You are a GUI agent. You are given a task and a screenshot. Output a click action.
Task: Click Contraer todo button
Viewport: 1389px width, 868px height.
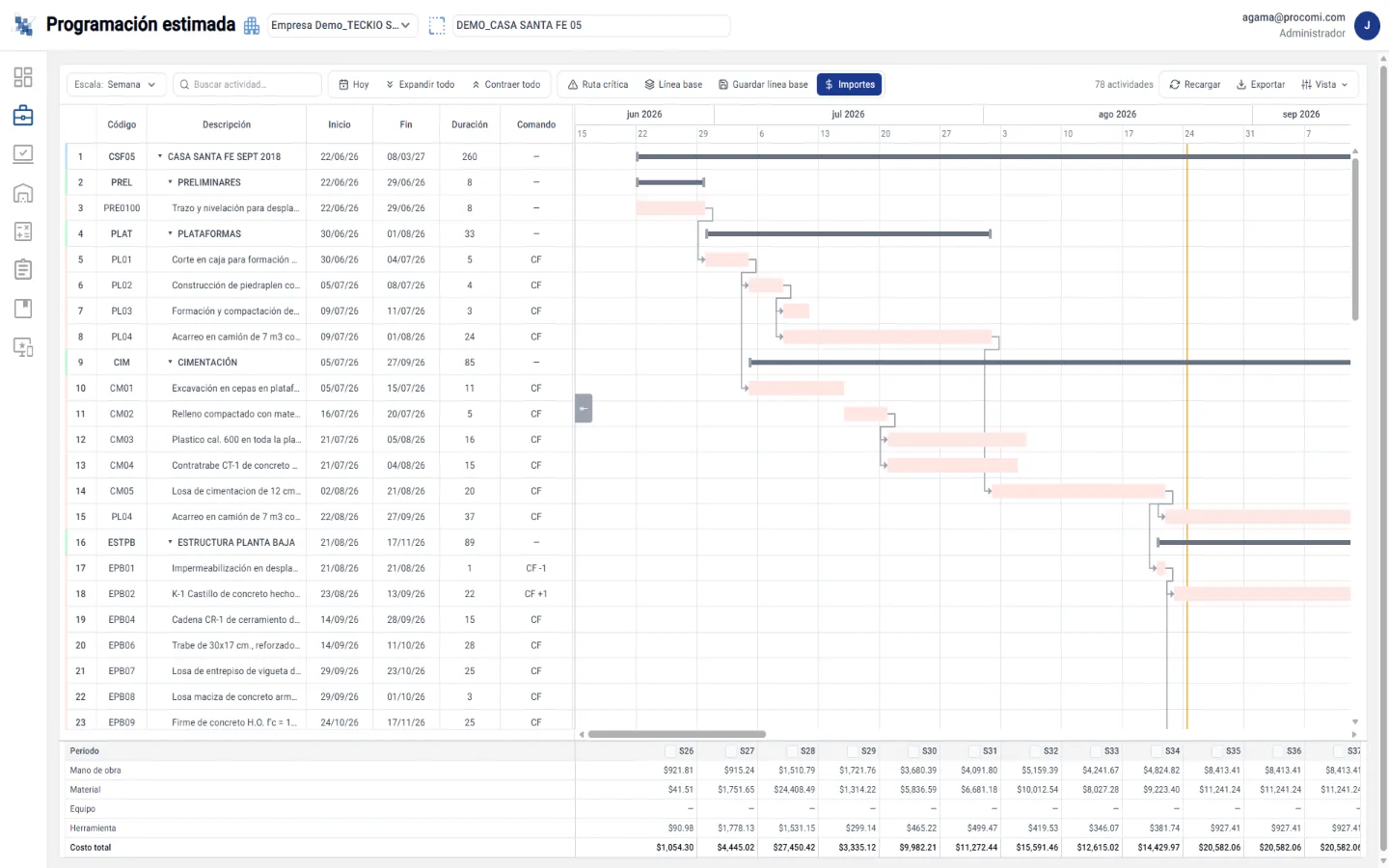point(506,85)
